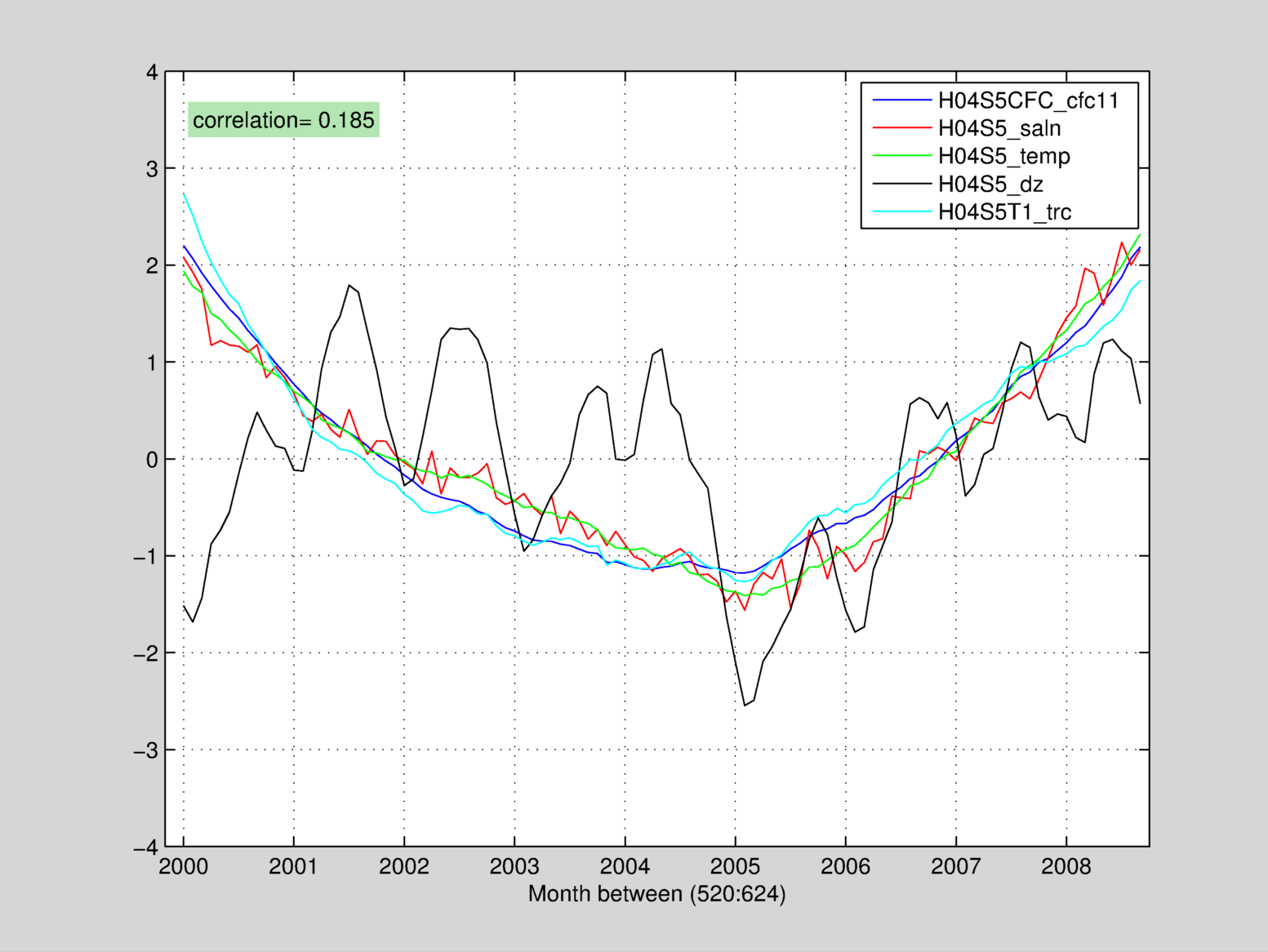Click the correlation= 0.185 annotation box
The image size is (1268, 952).
283,120
